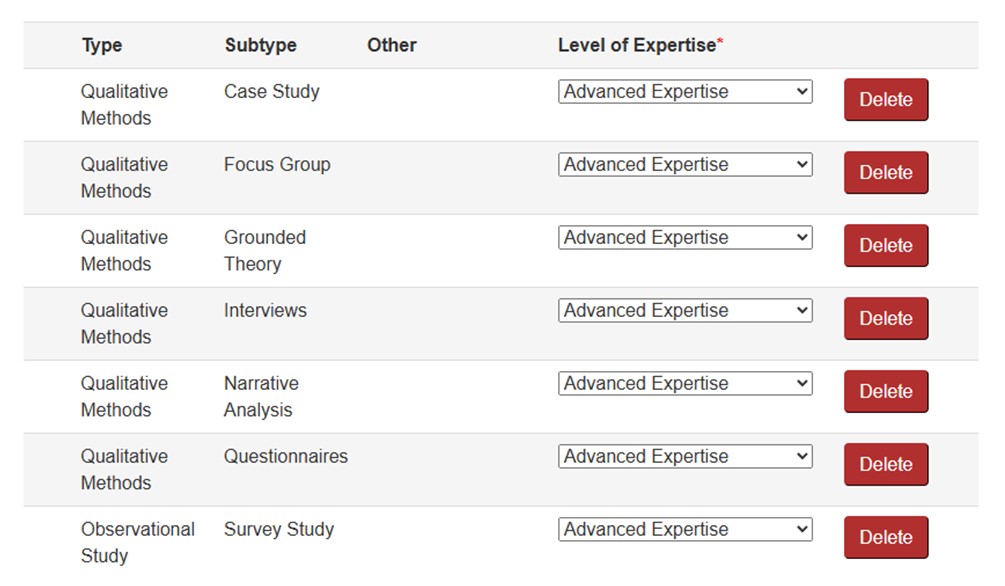This screenshot has width=1005, height=586.
Task: Remove the Grounded Theory row
Action: click(885, 246)
